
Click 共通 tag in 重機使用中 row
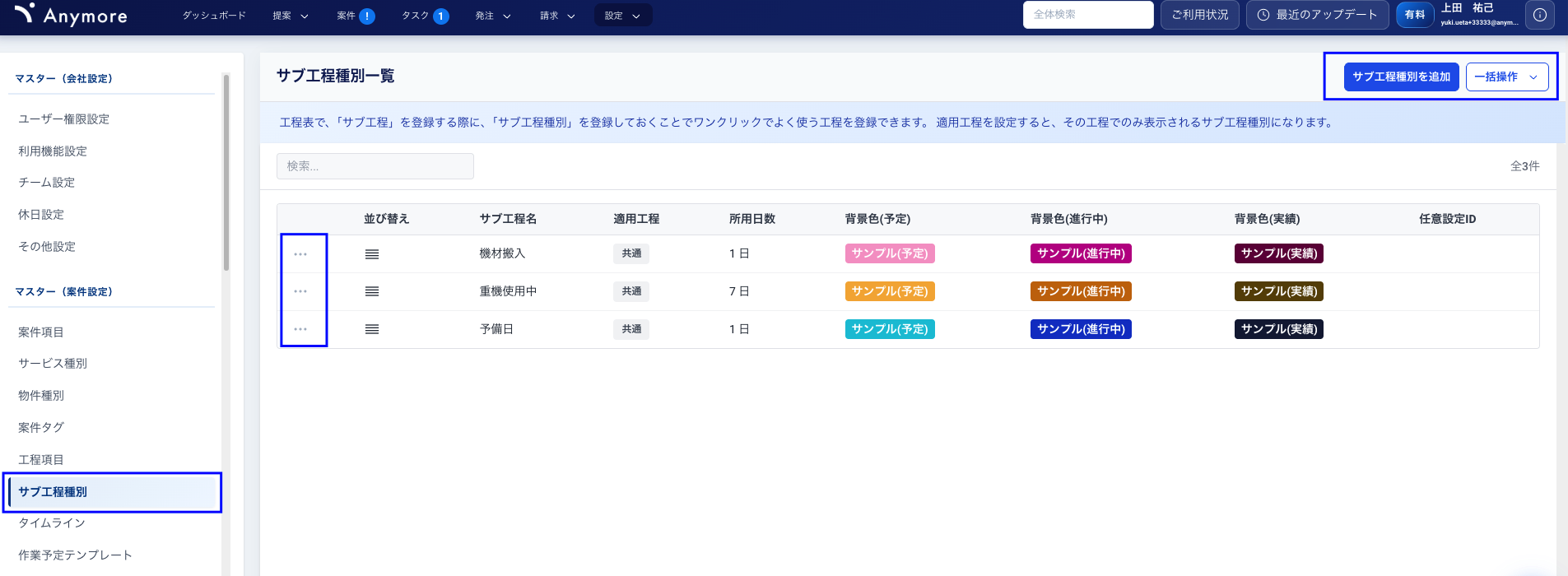click(631, 291)
